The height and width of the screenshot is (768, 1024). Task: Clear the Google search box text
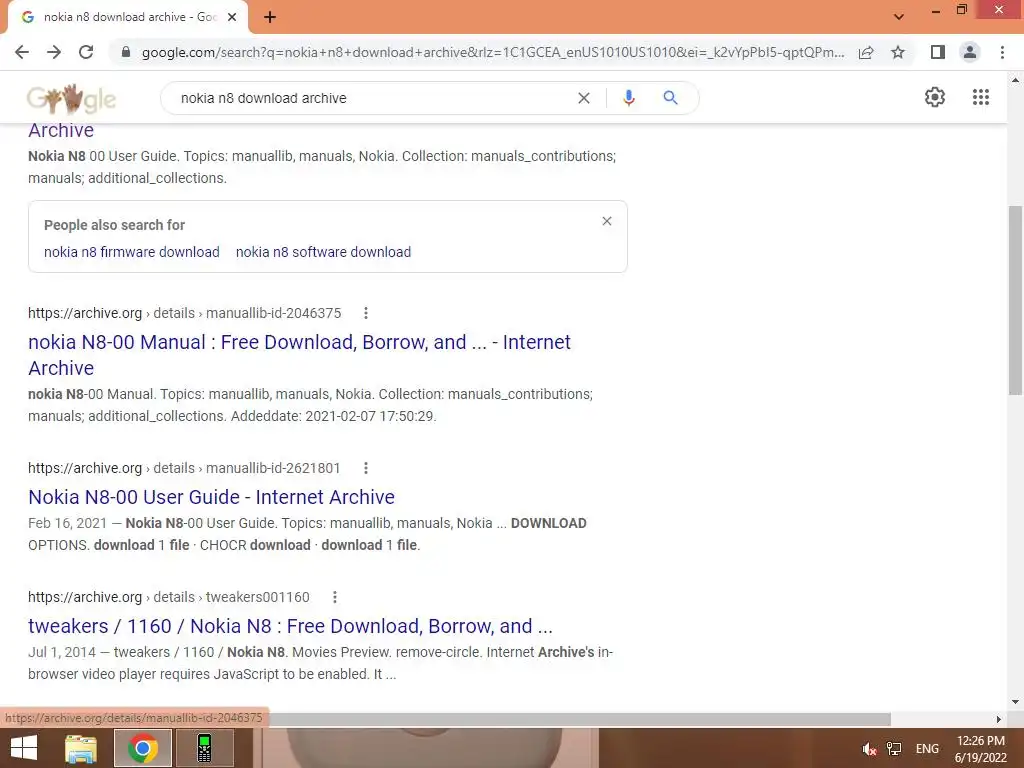tap(584, 98)
